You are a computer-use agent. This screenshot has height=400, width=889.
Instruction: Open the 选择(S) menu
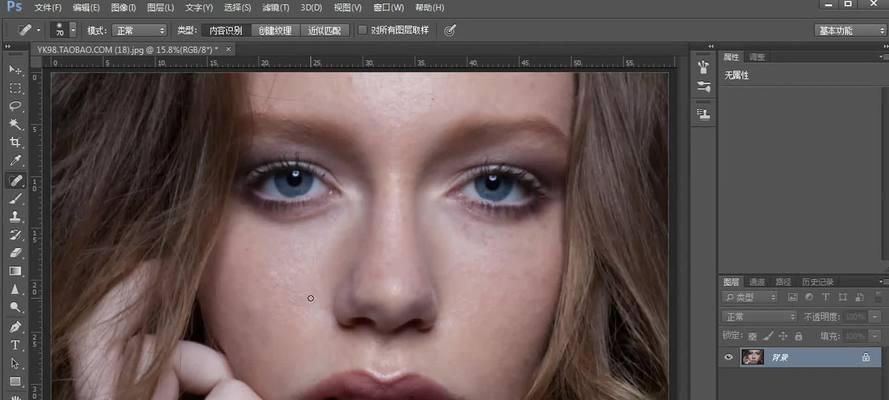237,8
